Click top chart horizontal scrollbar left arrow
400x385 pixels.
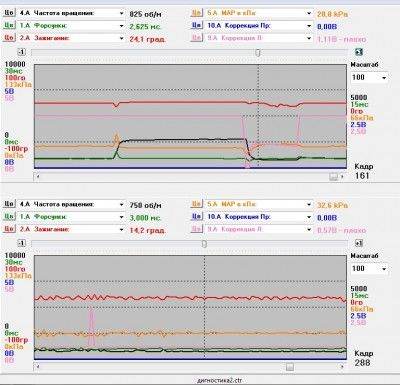[38, 176]
